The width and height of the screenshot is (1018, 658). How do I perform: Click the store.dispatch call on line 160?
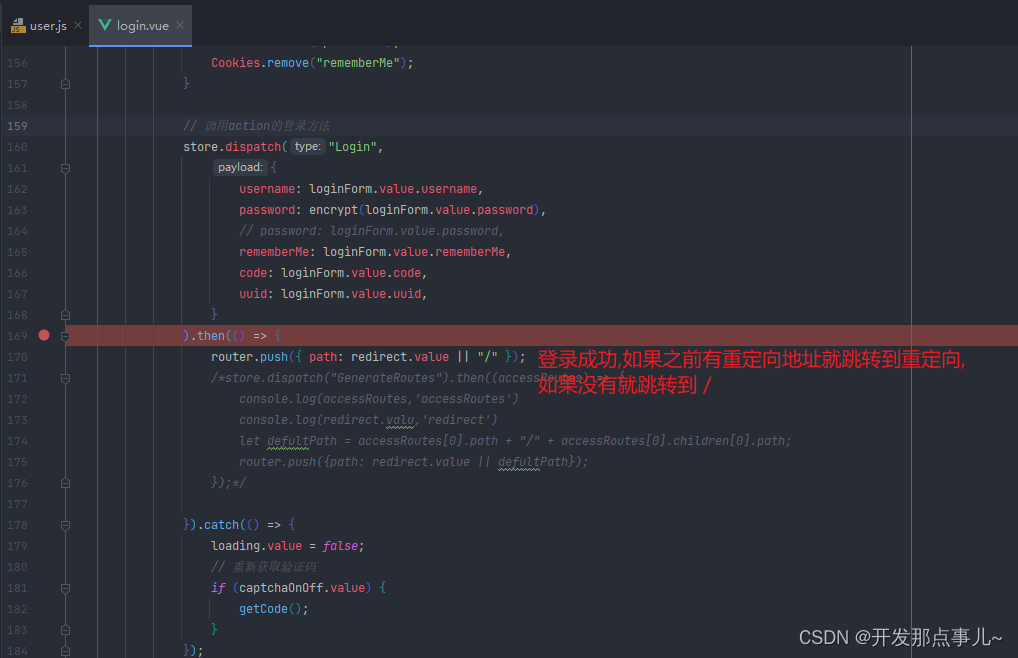(232, 147)
